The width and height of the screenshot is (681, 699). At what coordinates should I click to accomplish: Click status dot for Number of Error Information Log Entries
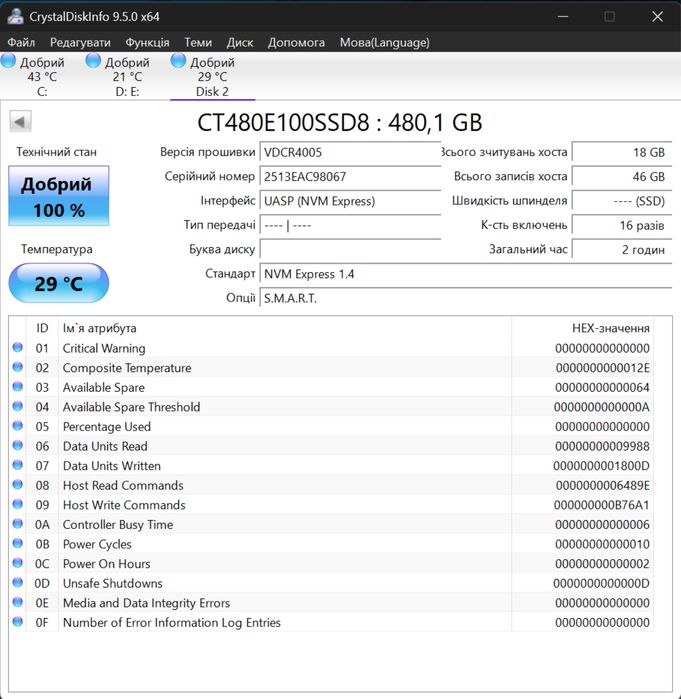click(x=18, y=622)
